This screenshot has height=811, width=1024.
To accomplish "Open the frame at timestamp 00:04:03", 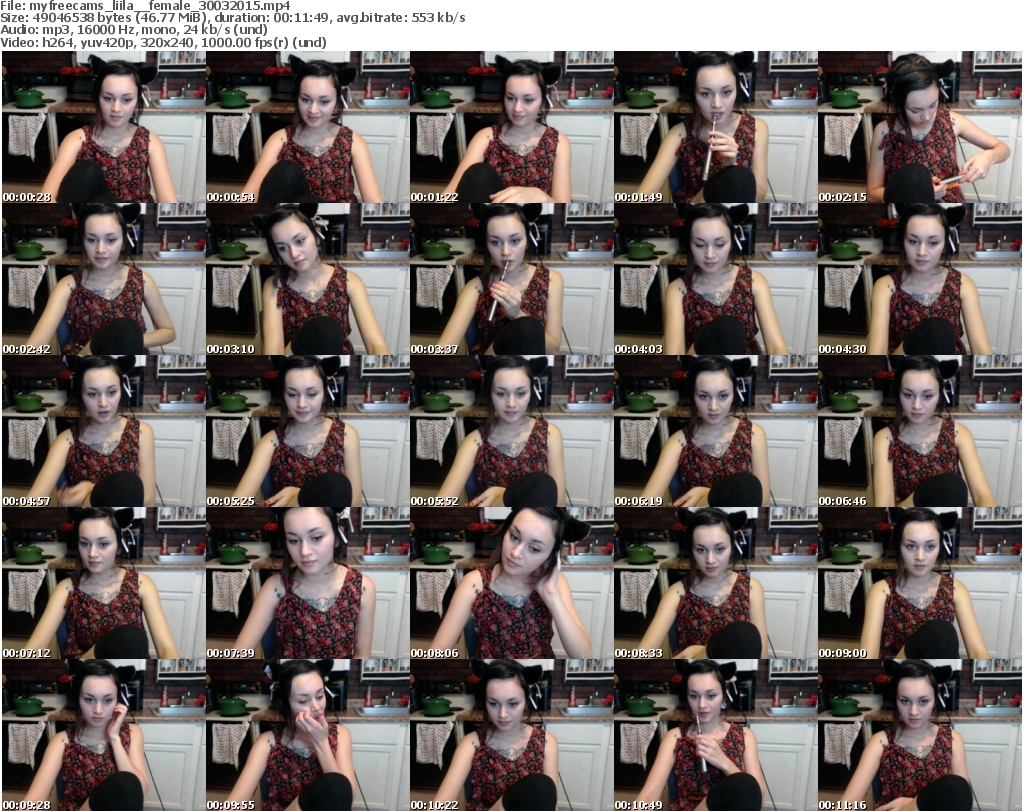I will [715, 279].
